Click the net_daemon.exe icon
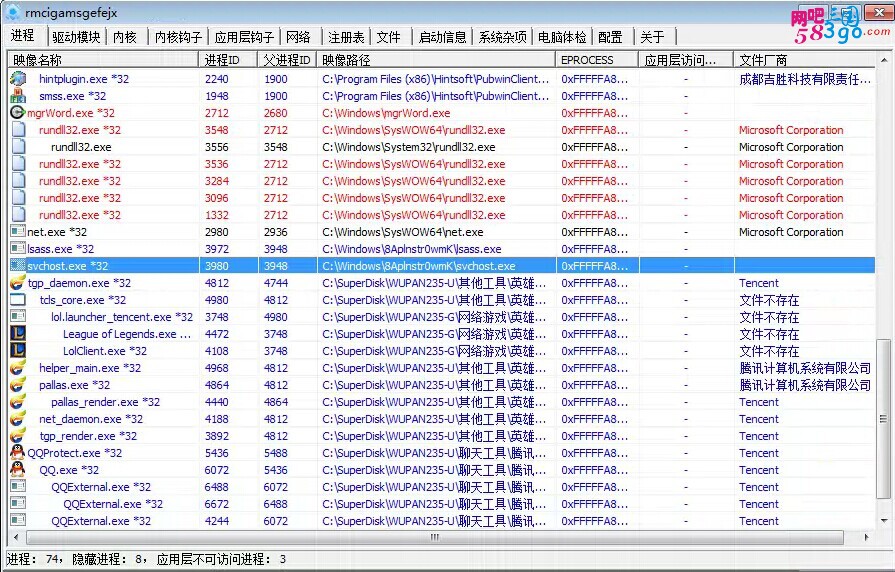The width and height of the screenshot is (895, 572). point(18,419)
